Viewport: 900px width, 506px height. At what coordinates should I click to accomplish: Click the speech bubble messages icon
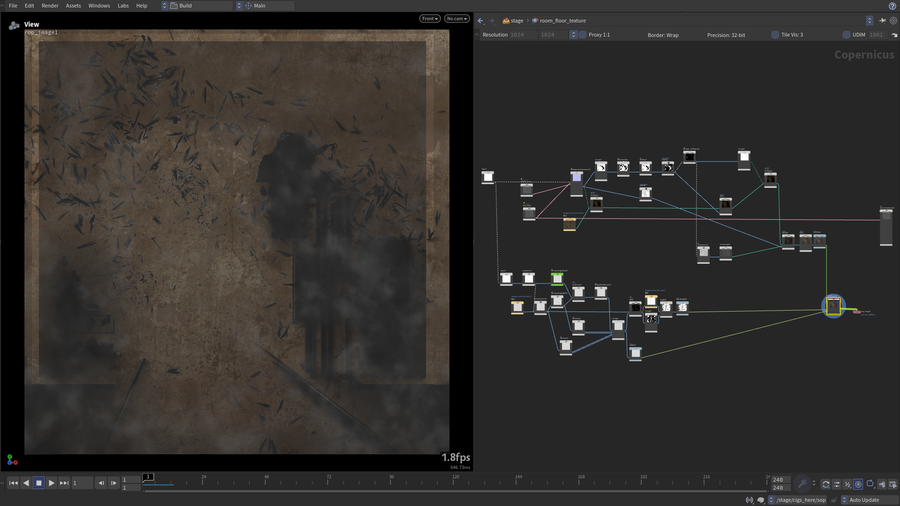point(761,500)
